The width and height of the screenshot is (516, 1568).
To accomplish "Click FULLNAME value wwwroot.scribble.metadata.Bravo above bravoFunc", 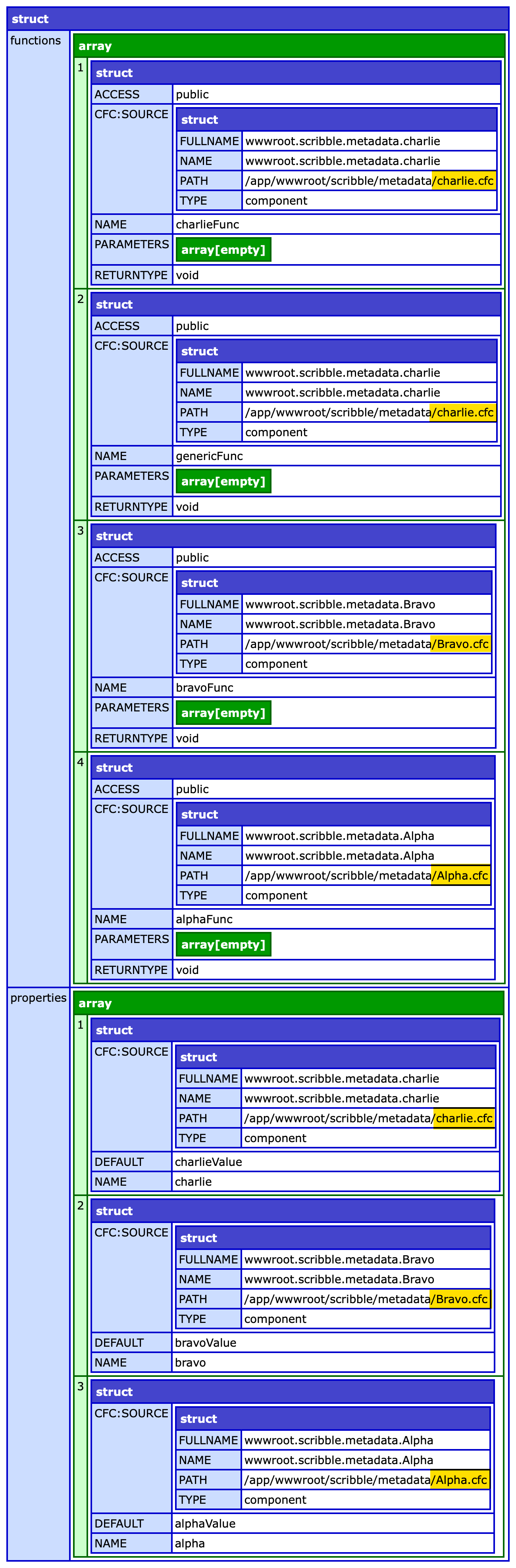I will point(340,604).
